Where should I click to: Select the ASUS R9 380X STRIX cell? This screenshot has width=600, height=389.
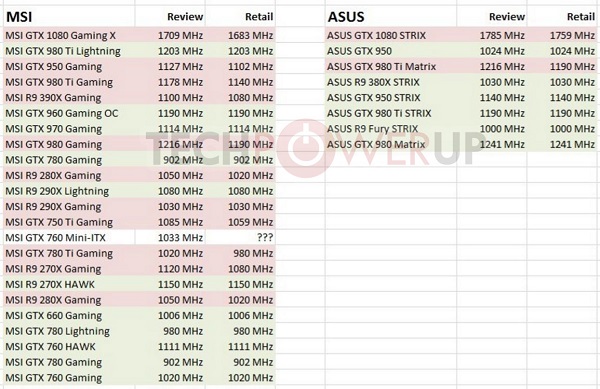(391, 82)
